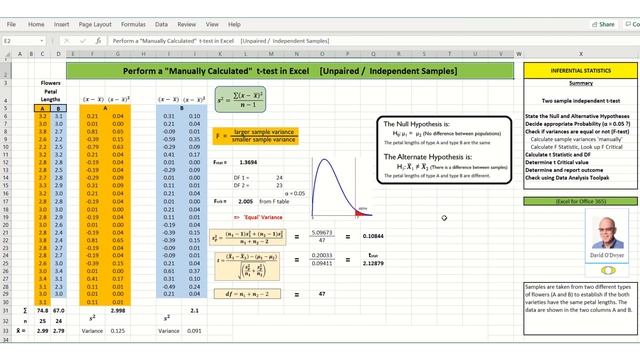Click the pooled variance formula image
This screenshot has width=640, height=360.
click(x=248, y=237)
